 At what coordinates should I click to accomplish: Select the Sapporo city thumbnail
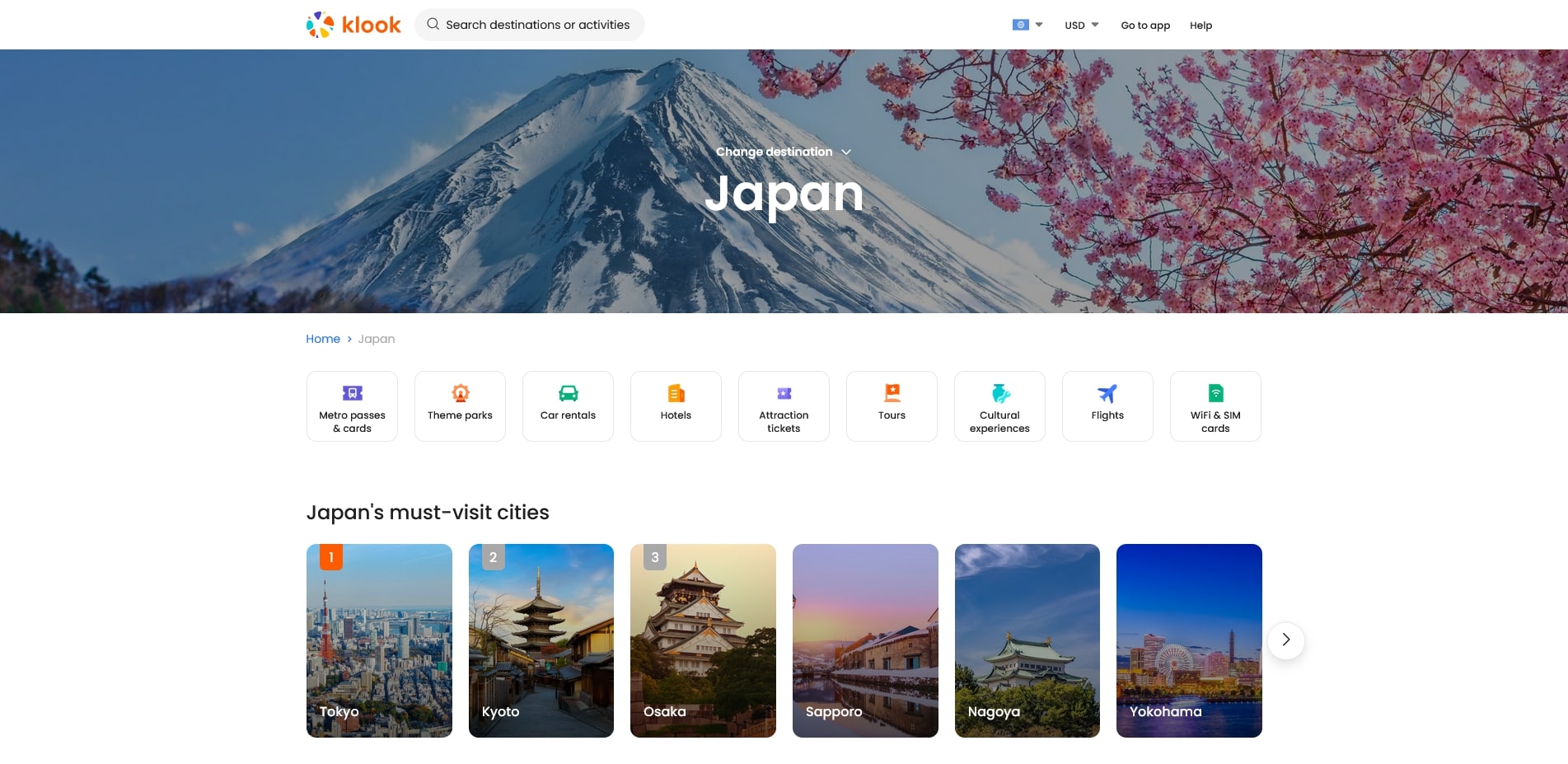click(865, 640)
